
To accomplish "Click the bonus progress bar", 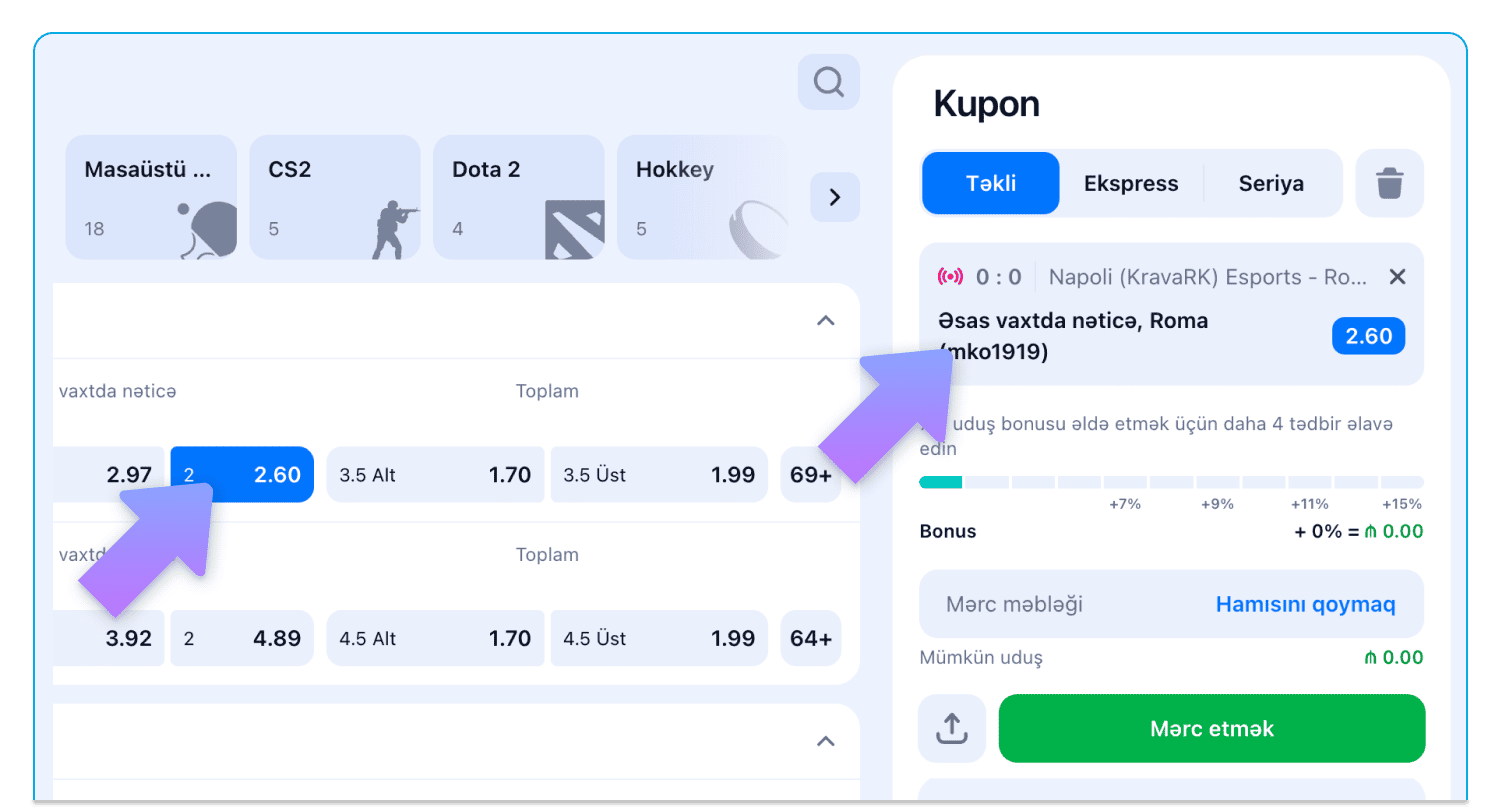I will (1170, 482).
